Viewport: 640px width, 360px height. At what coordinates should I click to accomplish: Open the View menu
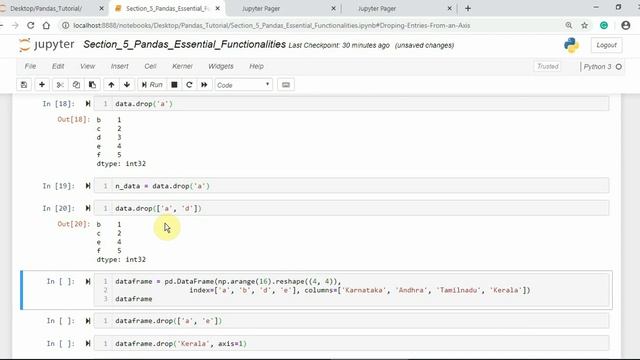pos(87,66)
